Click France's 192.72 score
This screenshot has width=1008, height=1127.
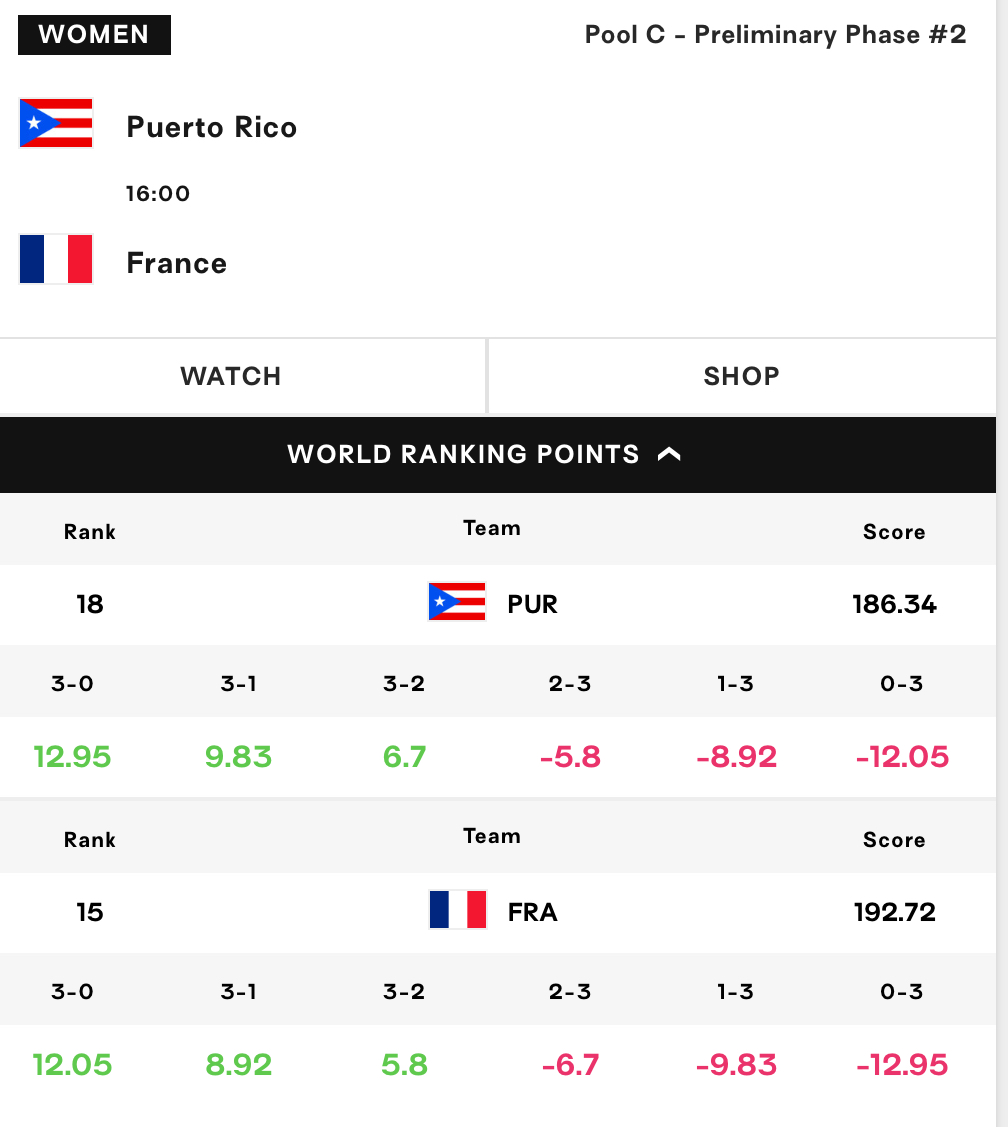(x=894, y=912)
